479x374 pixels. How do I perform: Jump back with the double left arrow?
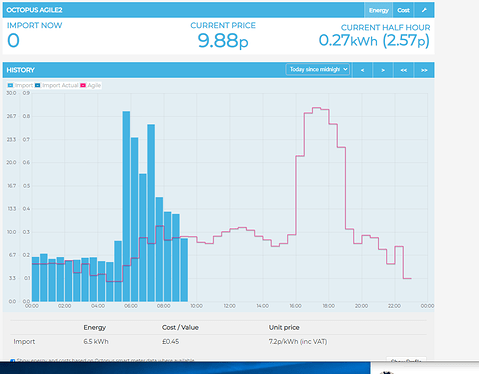pos(404,70)
